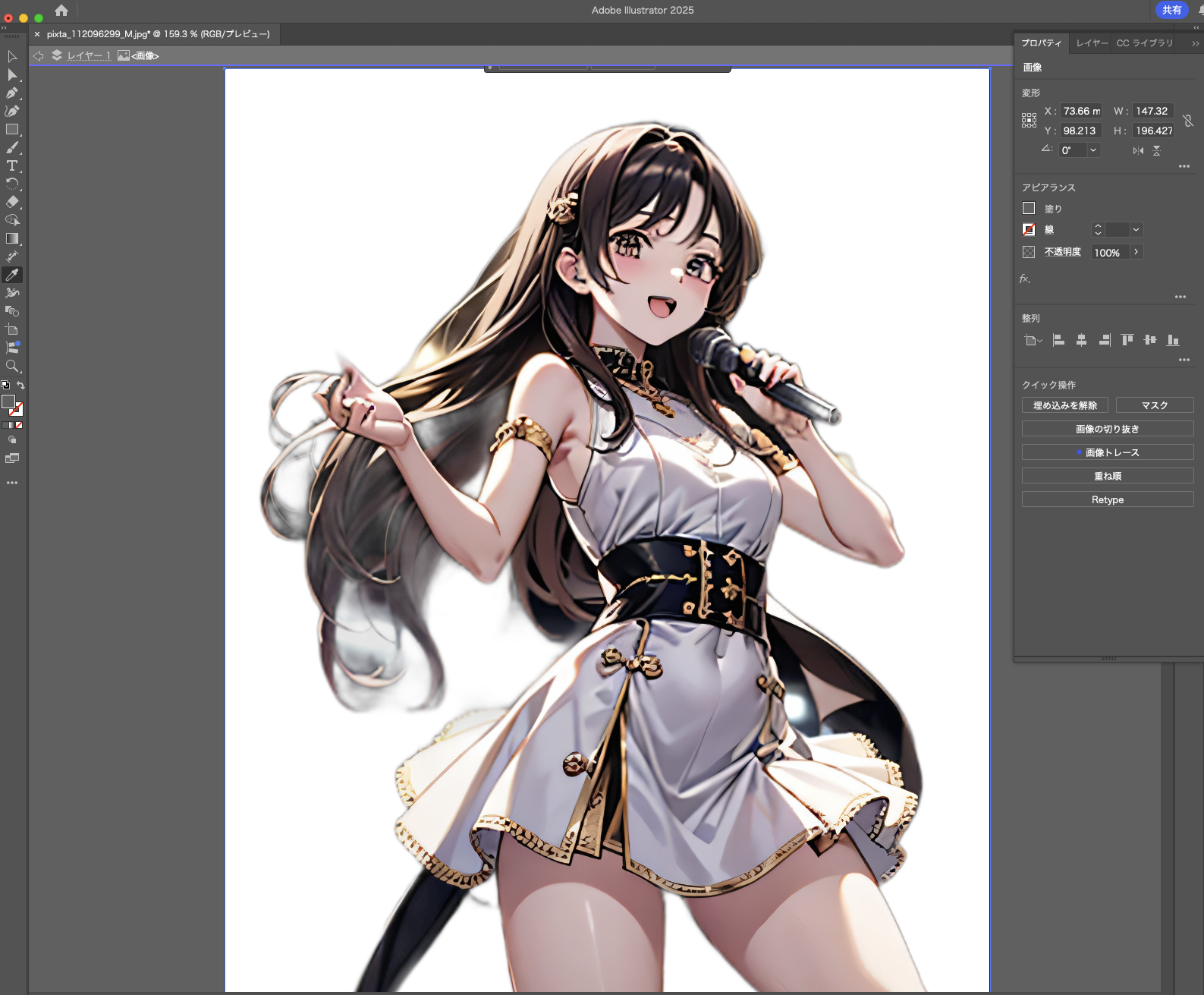
Task: Select the Direct Selection tool
Action: coord(12,75)
